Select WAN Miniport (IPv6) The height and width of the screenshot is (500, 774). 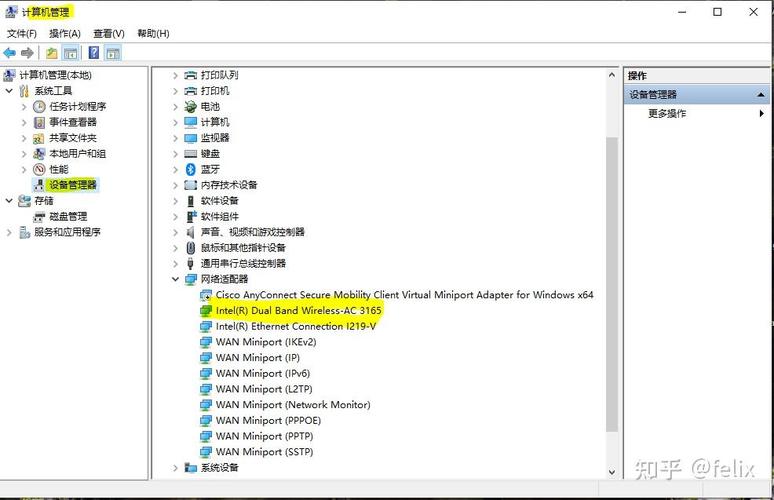pyautogui.click(x=263, y=374)
